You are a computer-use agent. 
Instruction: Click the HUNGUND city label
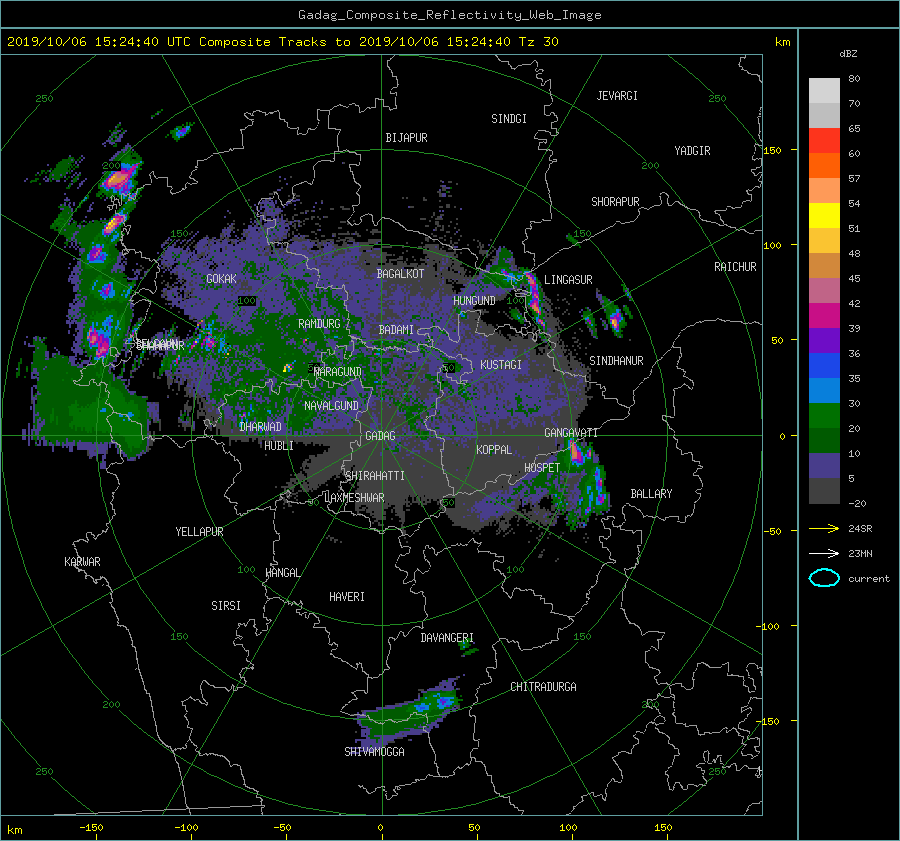[x=474, y=300]
